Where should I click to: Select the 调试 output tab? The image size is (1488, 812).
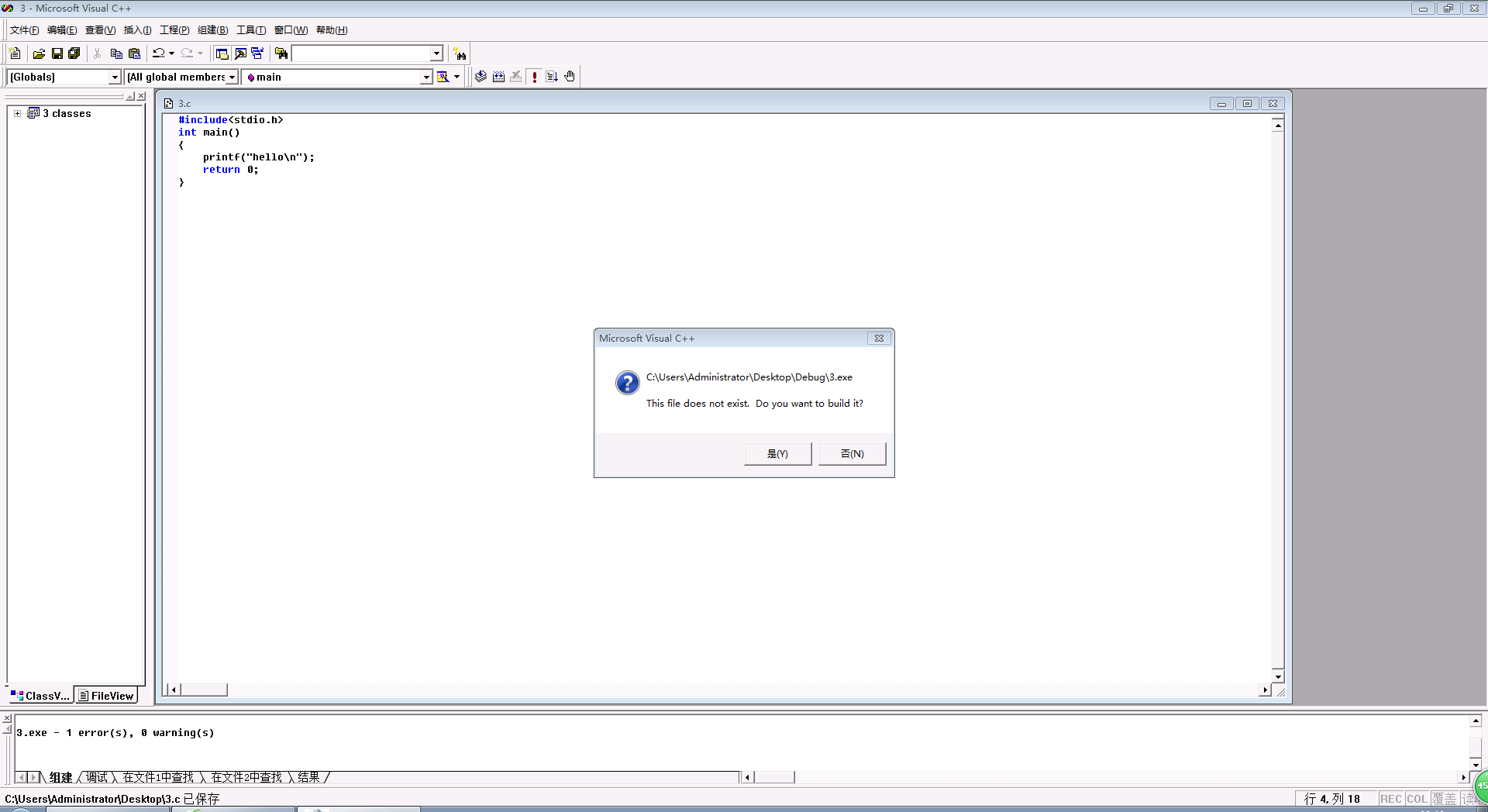97,777
